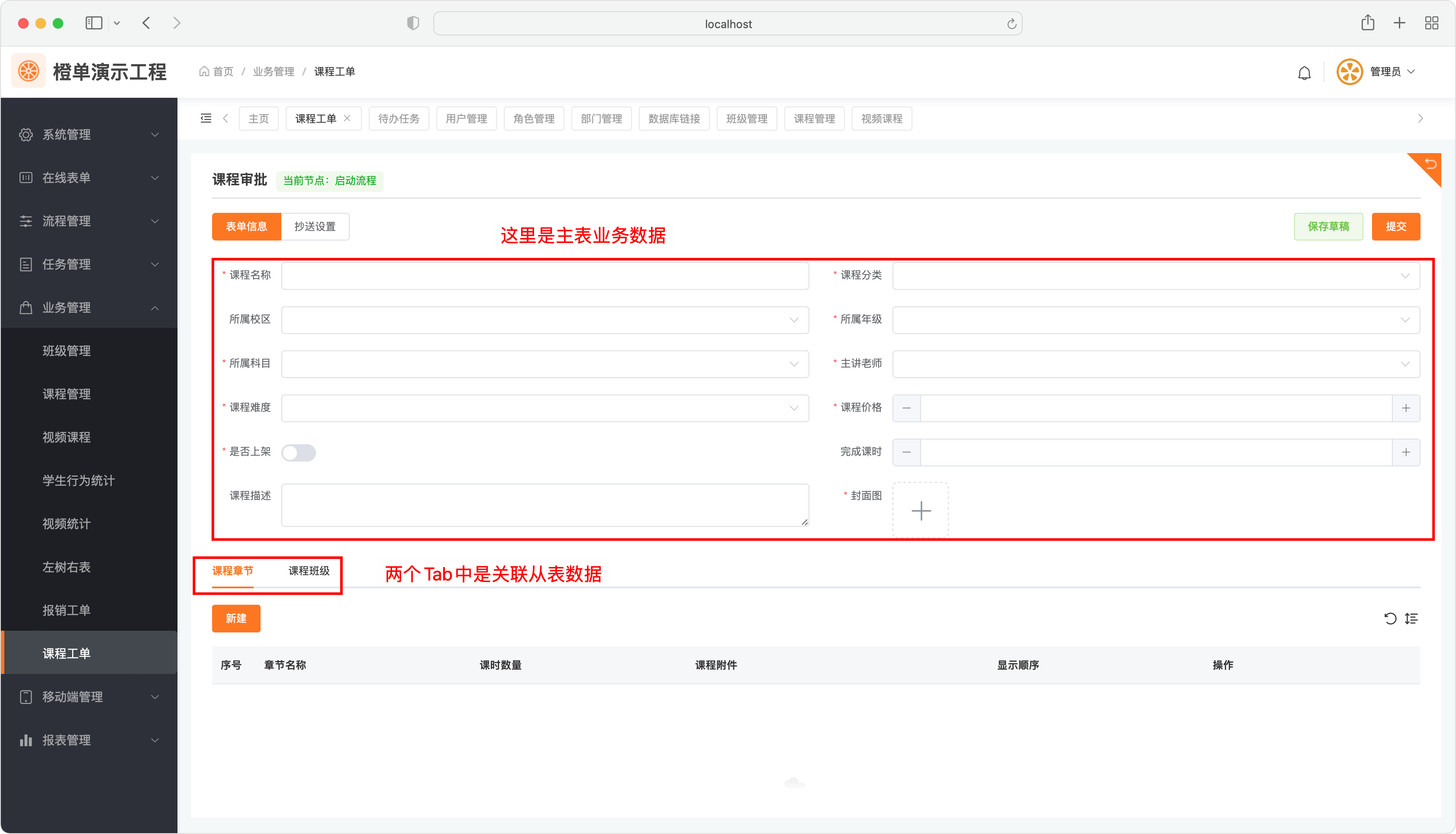Expand the 流程管理 sidebar menu
This screenshot has width=1456, height=834.
(x=89, y=221)
